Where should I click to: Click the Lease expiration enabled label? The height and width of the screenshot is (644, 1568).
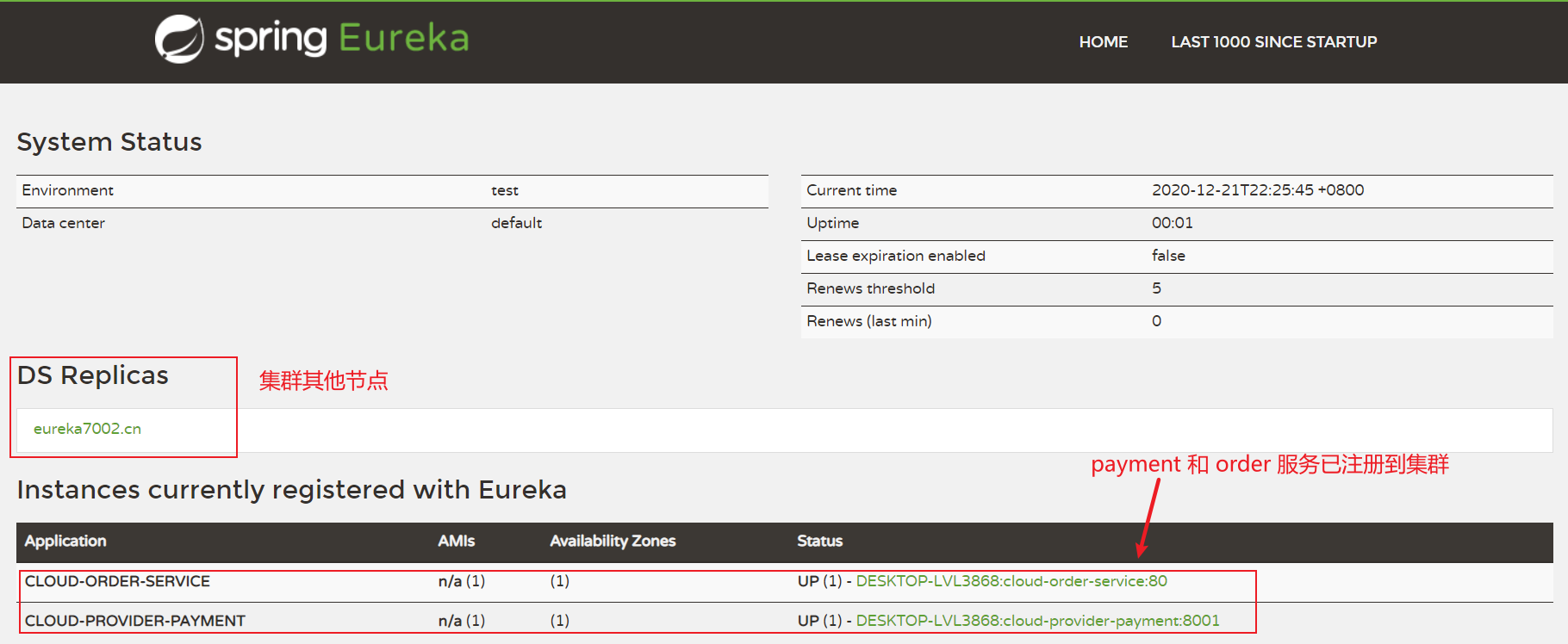(896, 256)
